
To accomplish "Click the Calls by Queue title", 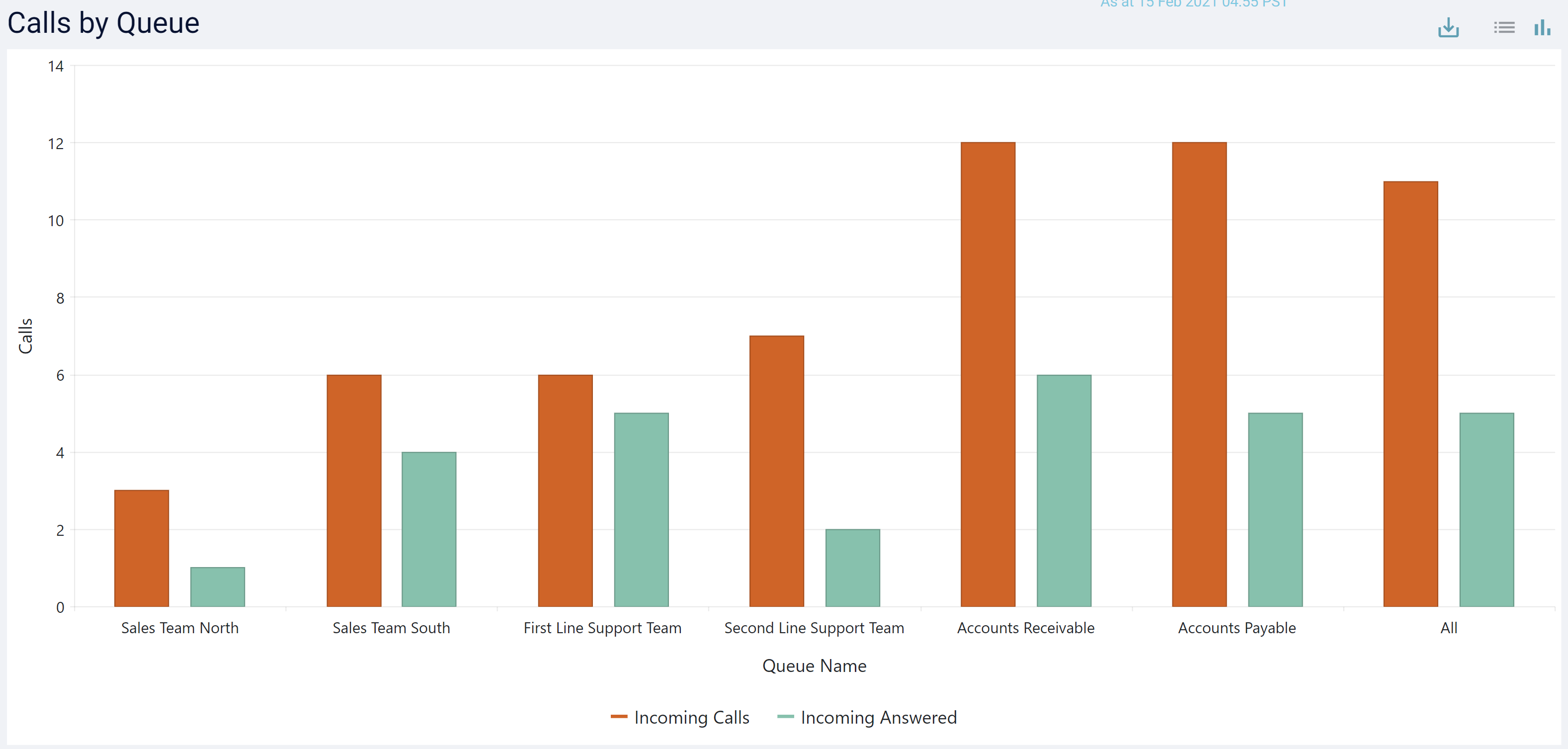I will tap(103, 23).
